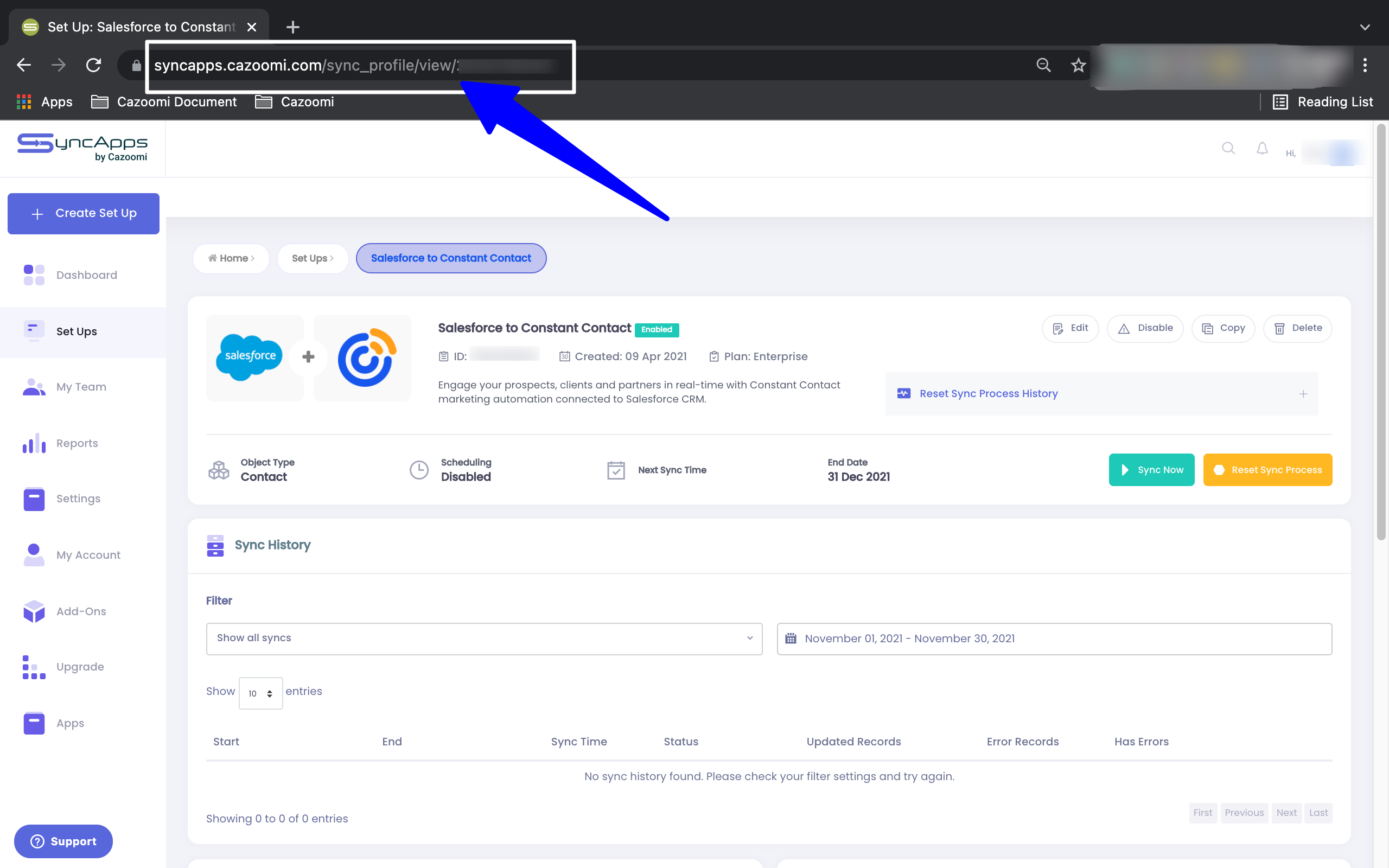Image resolution: width=1389 pixels, height=868 pixels.
Task: Close the Set Up browser tab
Action: (251, 27)
